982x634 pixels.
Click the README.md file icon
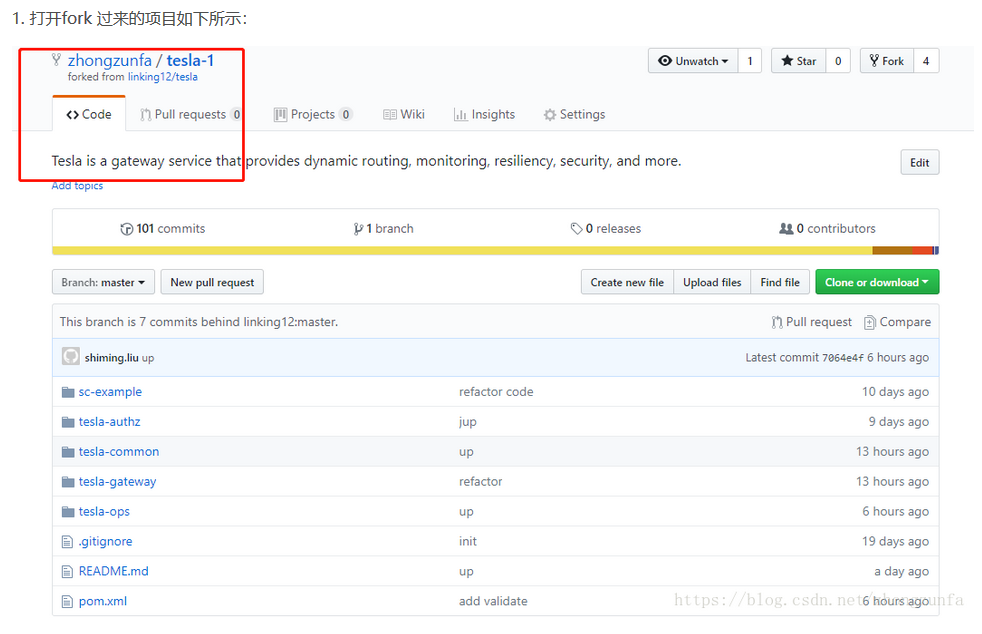pyautogui.click(x=68, y=571)
